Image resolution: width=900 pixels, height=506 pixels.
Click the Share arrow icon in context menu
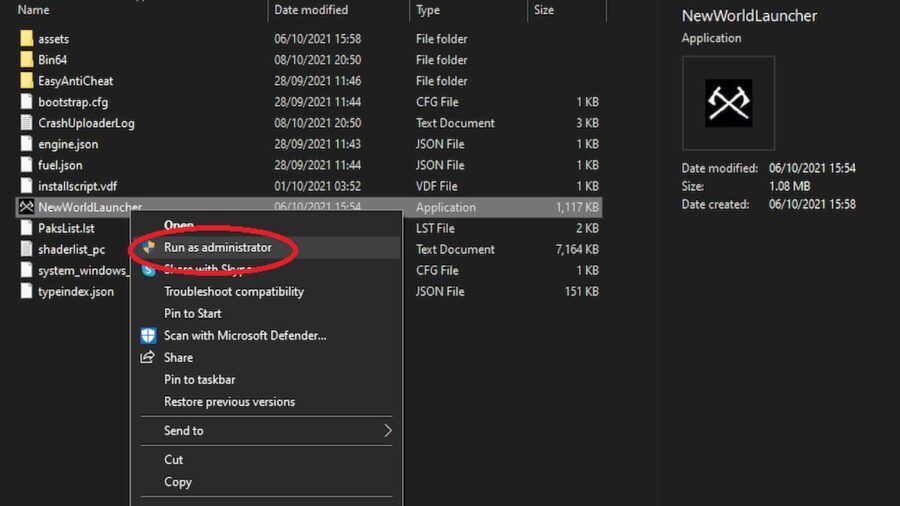coord(148,357)
